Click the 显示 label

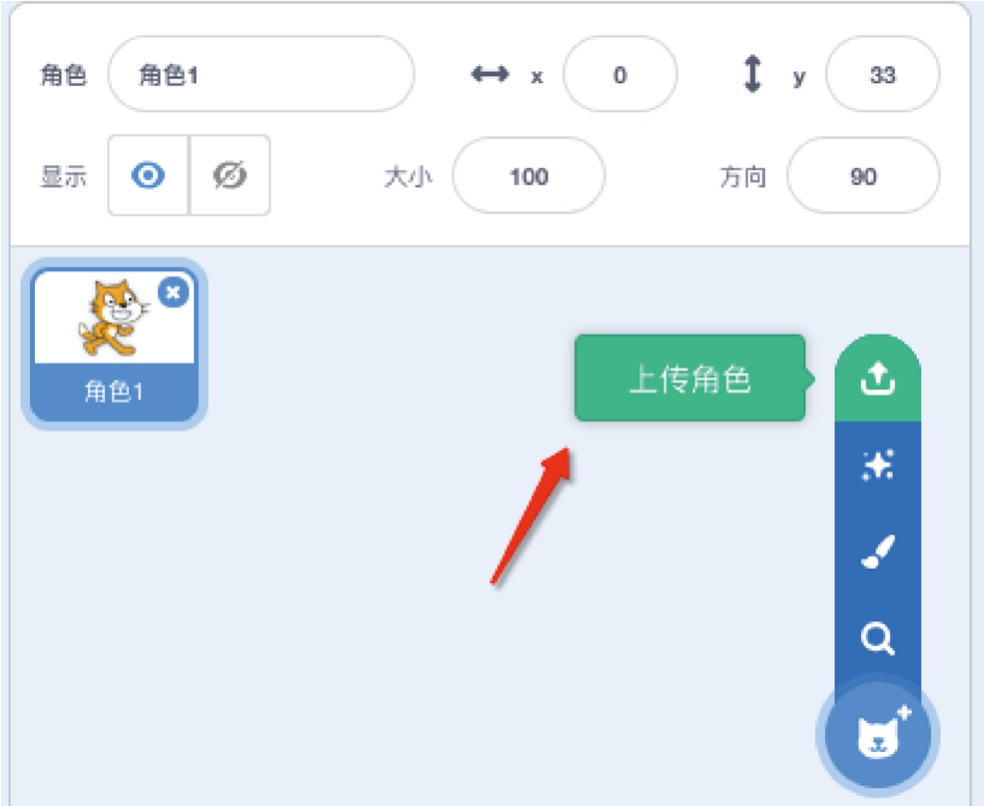pyautogui.click(x=63, y=176)
